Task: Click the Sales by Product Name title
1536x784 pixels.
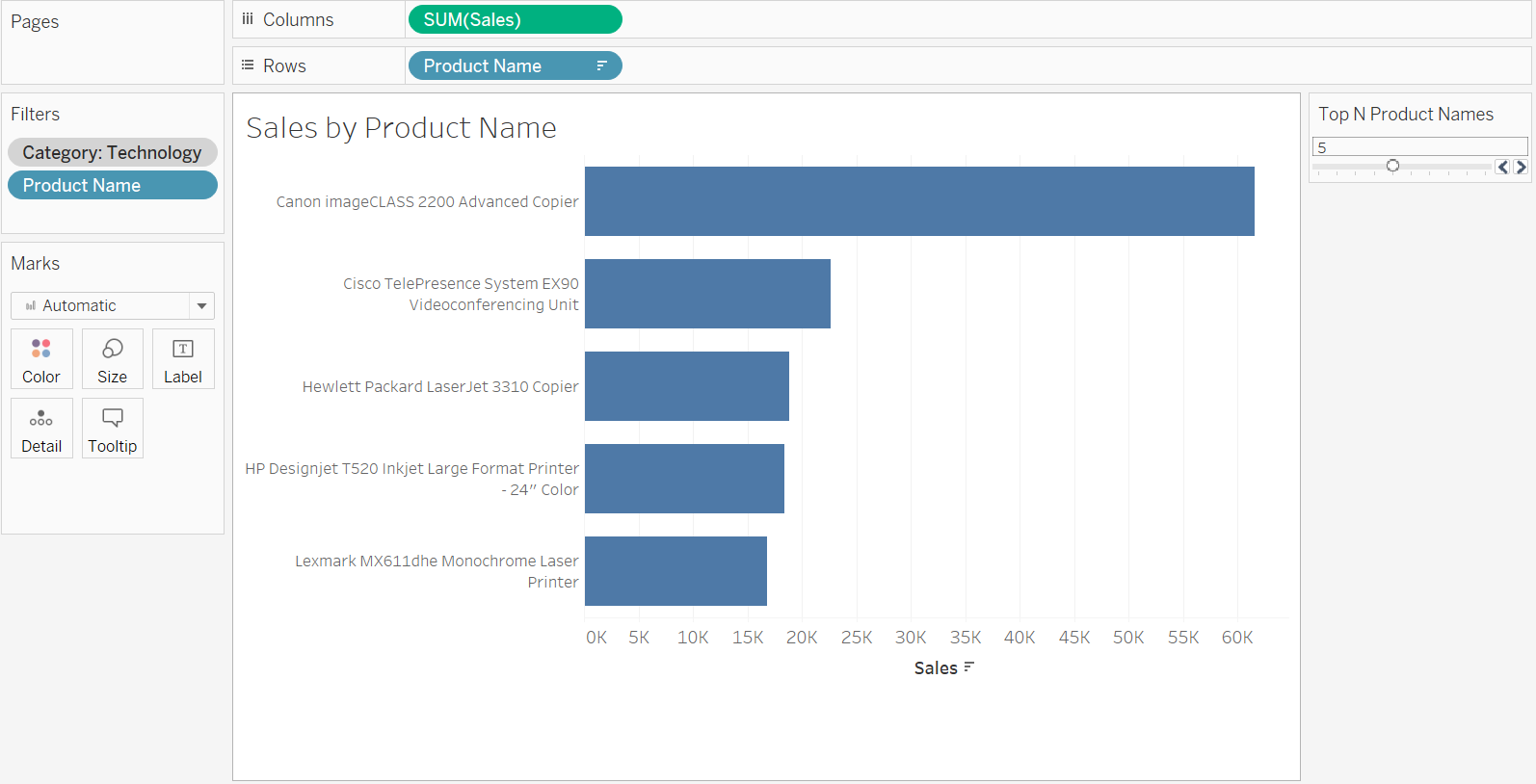Action: click(401, 128)
